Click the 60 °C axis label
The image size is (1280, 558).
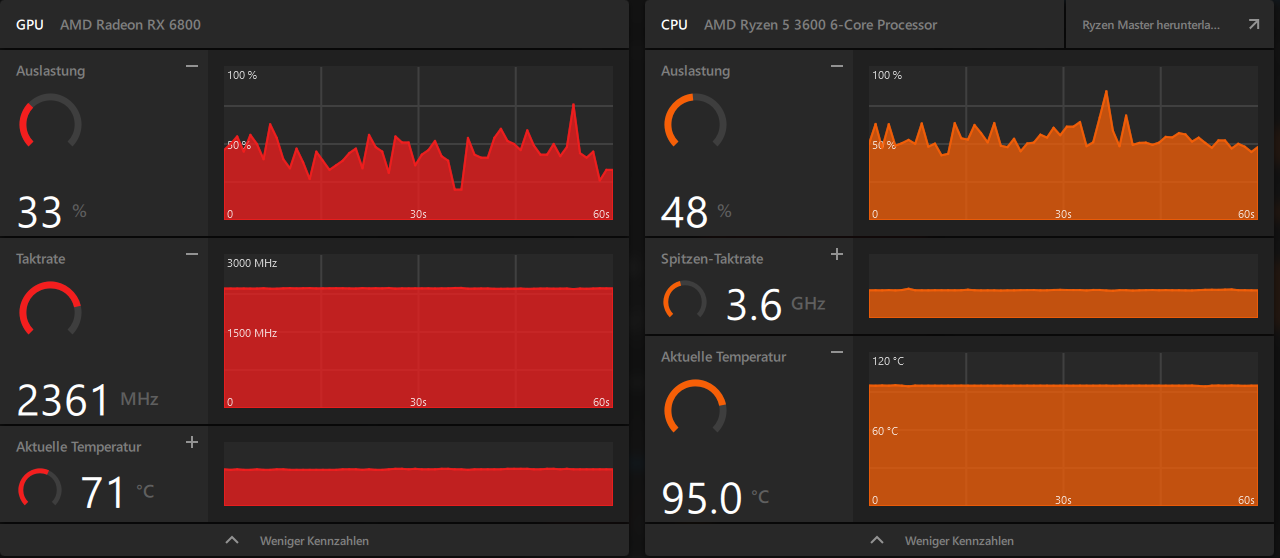[x=885, y=431]
